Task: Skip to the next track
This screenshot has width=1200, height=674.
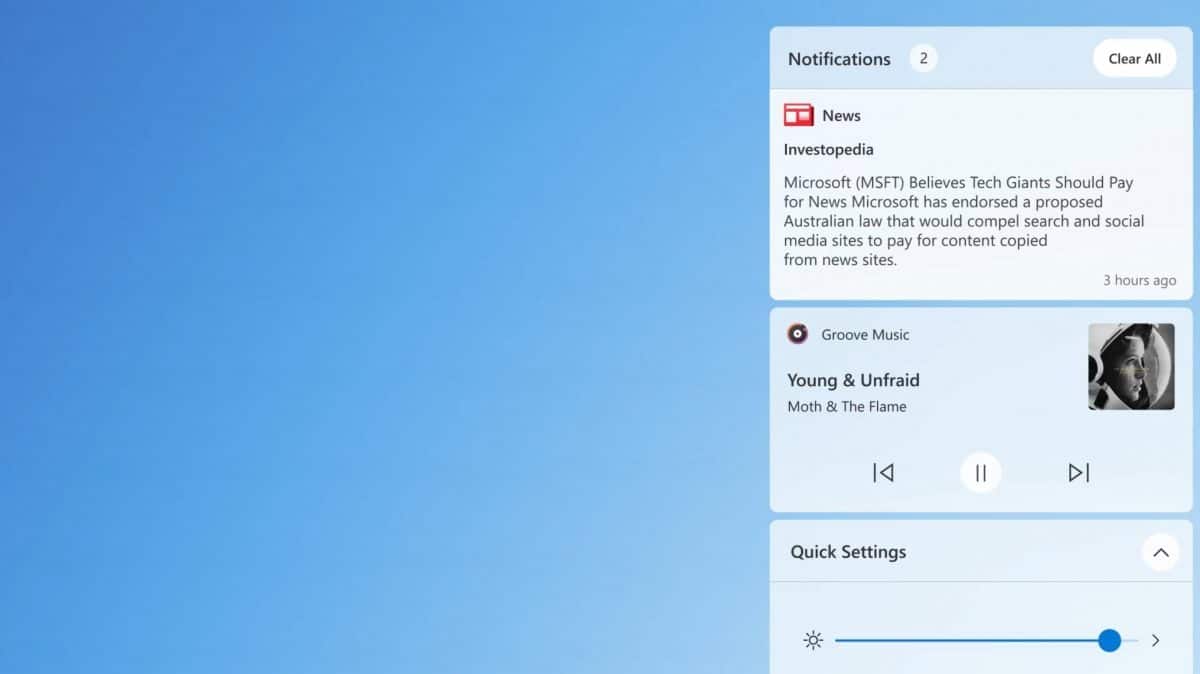Action: click(1079, 472)
